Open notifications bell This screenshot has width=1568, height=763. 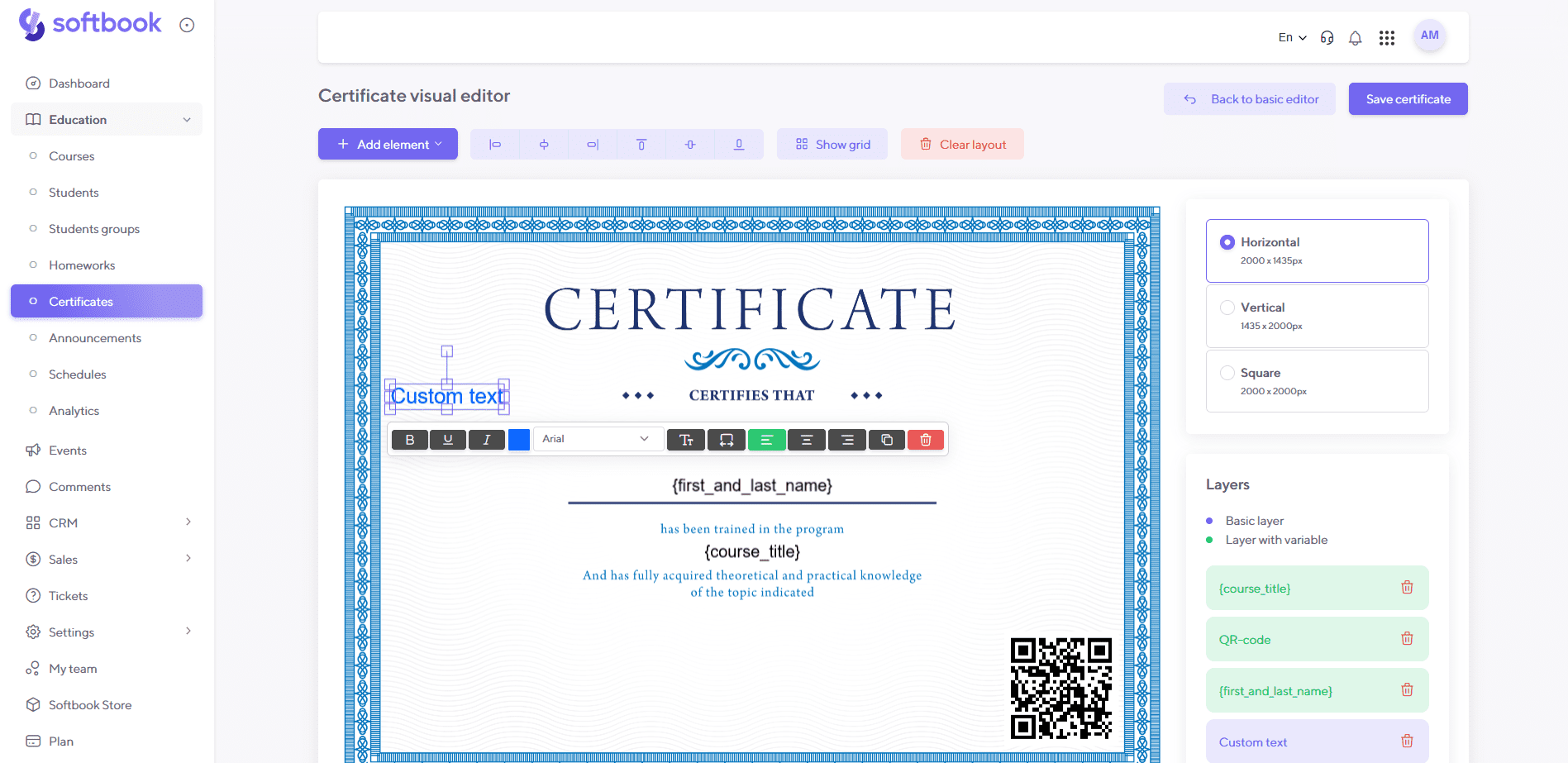click(x=1356, y=38)
